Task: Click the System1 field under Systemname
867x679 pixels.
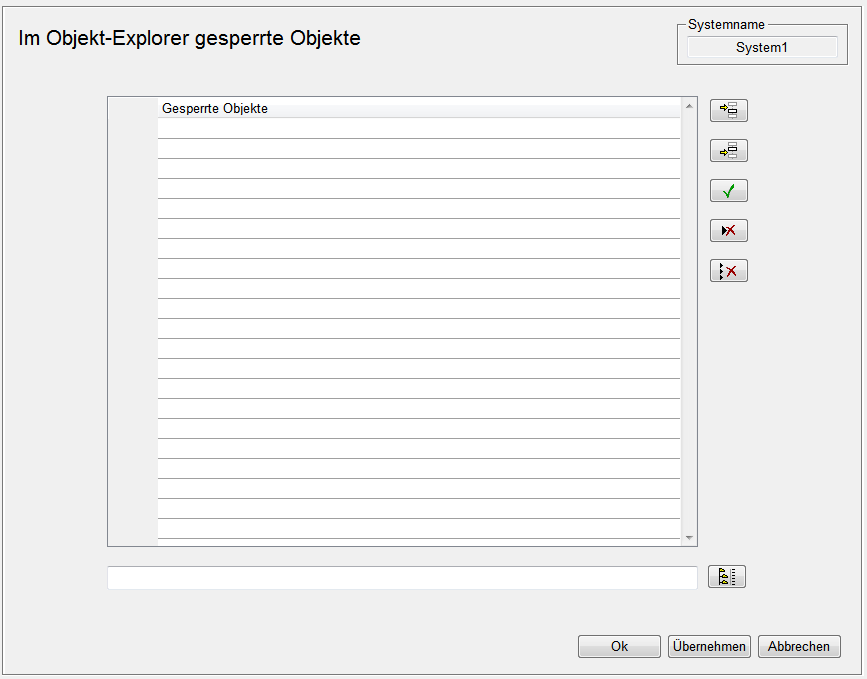Action: pos(762,48)
